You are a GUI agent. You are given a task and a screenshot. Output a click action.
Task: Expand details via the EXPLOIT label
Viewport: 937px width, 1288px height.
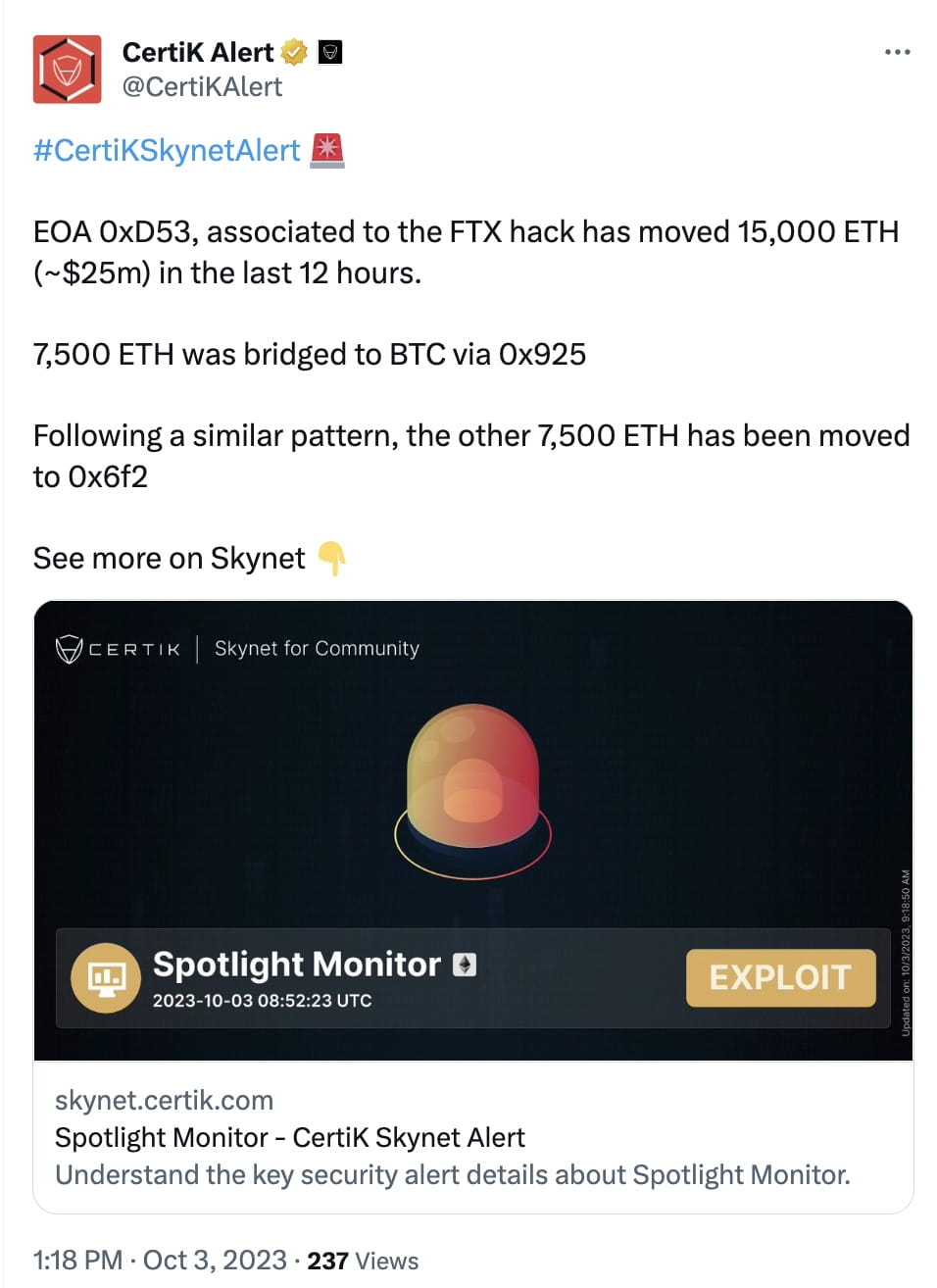point(780,977)
